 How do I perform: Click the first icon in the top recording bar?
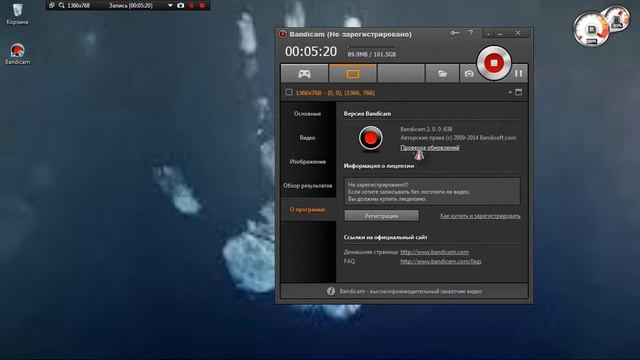[51, 6]
